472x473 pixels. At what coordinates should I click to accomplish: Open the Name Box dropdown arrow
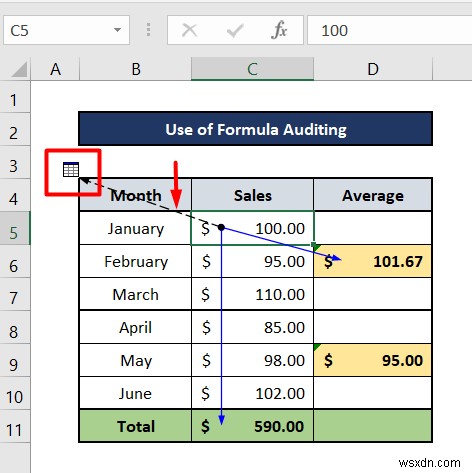[117, 30]
